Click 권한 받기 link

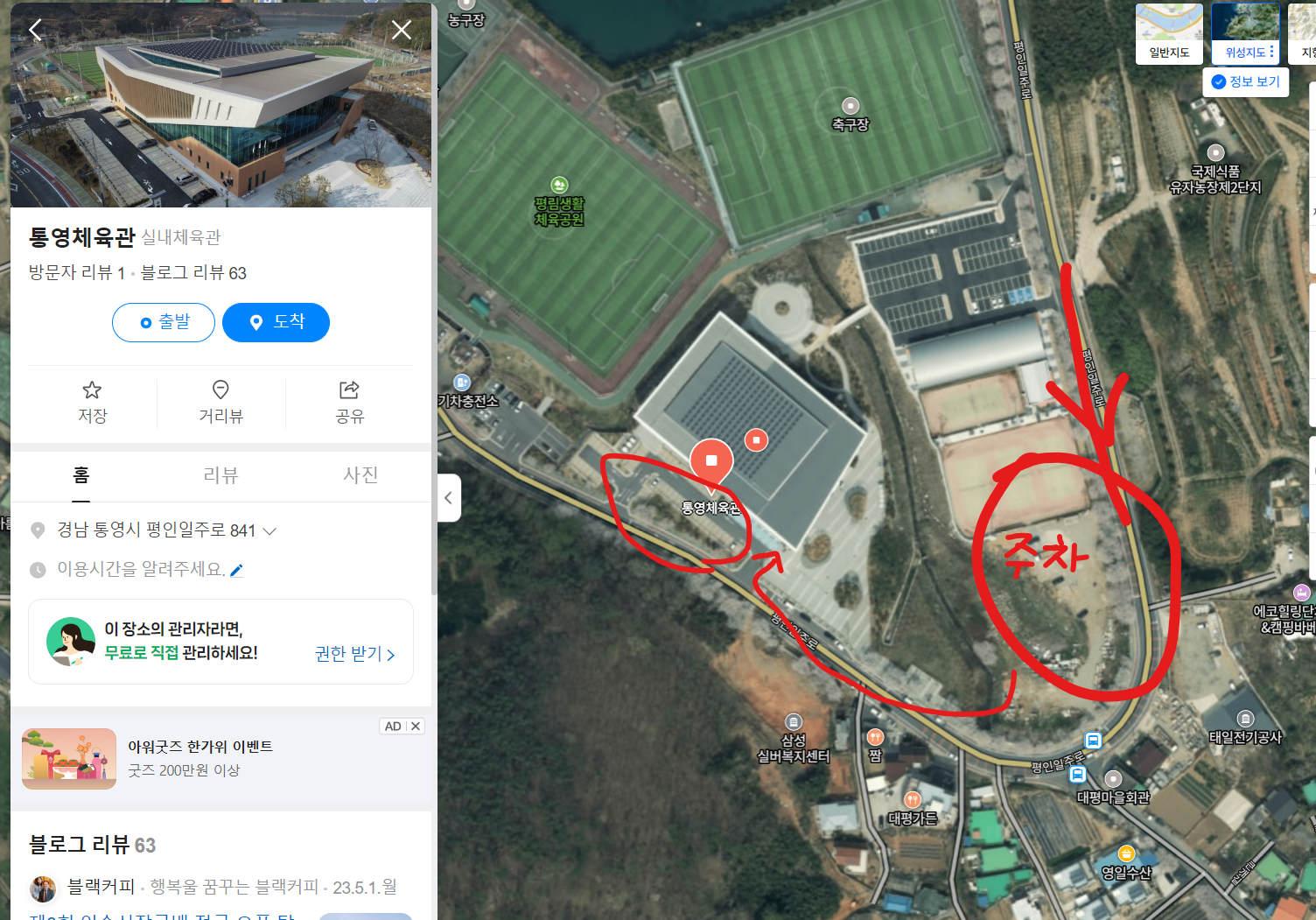click(355, 654)
